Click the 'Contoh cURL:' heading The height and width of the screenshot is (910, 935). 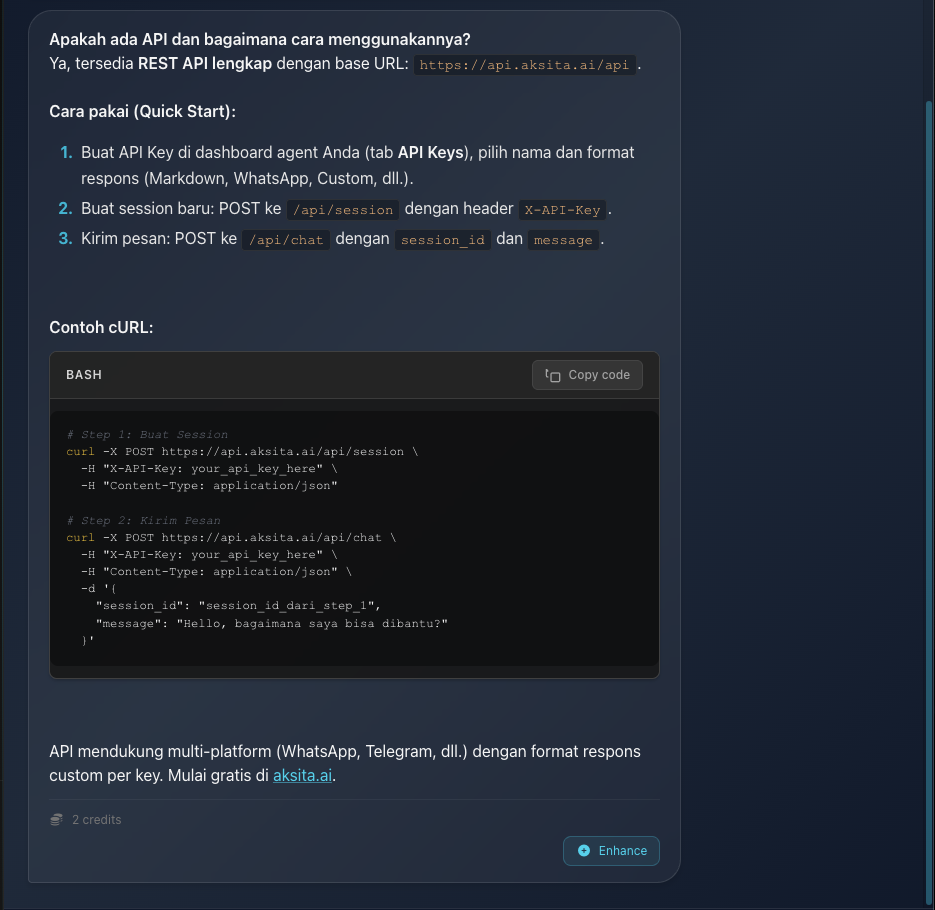pyautogui.click(x=101, y=327)
